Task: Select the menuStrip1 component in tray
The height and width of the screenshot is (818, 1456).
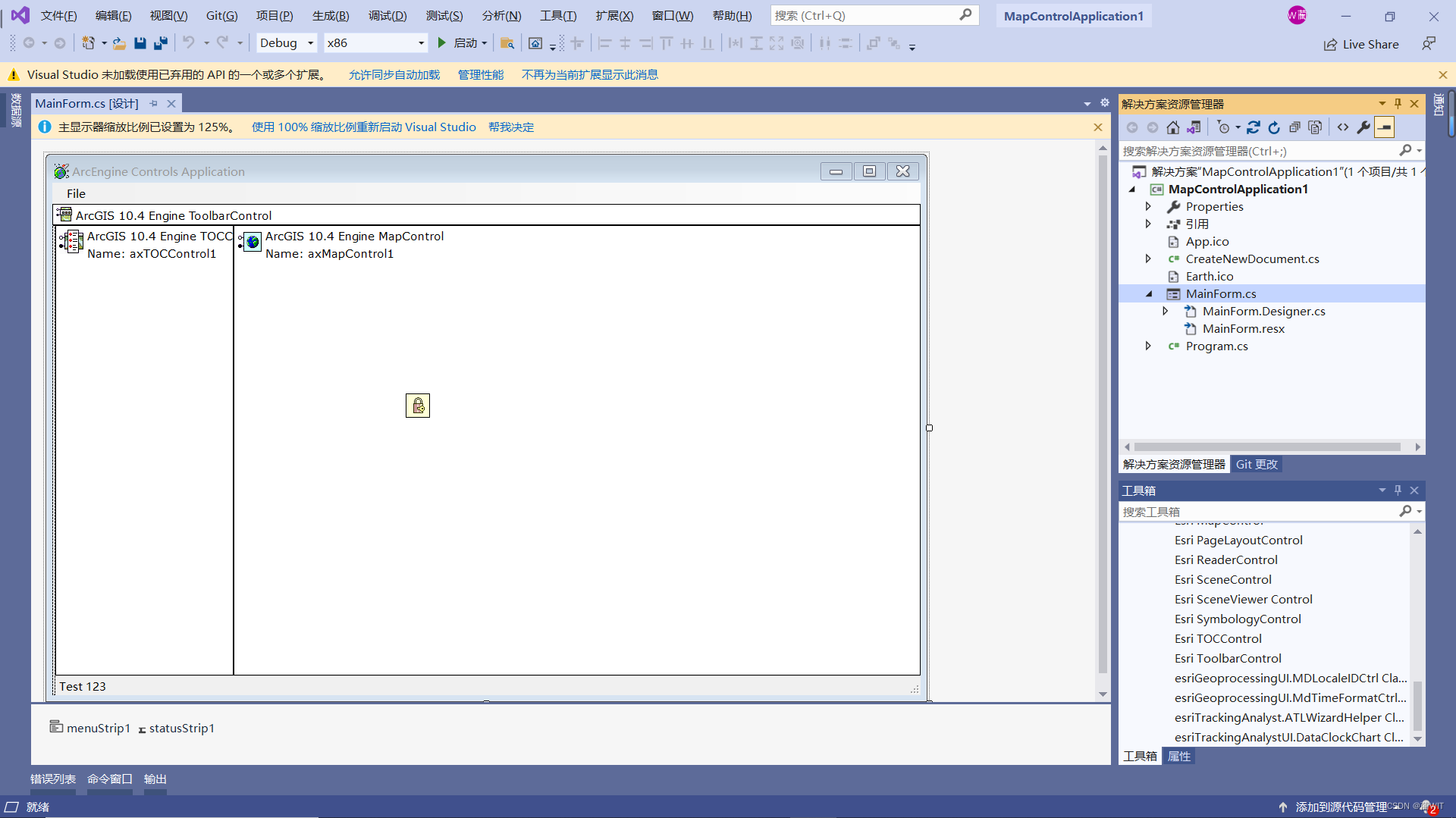Action: (90, 728)
